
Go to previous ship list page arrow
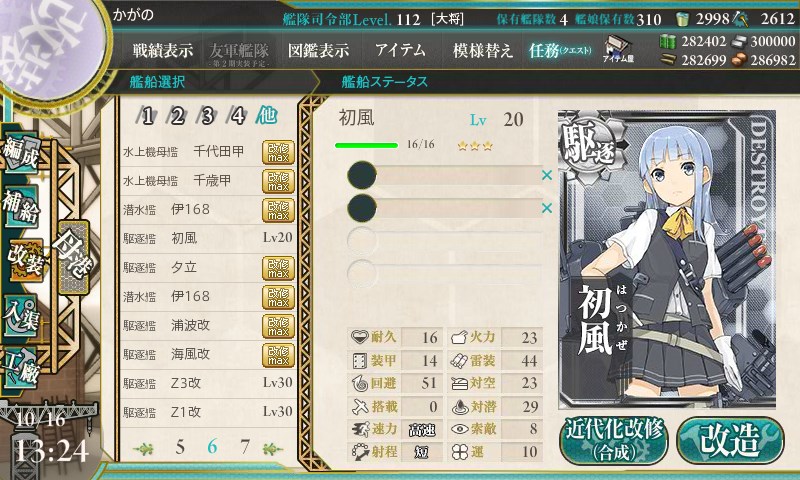[x=143, y=449]
